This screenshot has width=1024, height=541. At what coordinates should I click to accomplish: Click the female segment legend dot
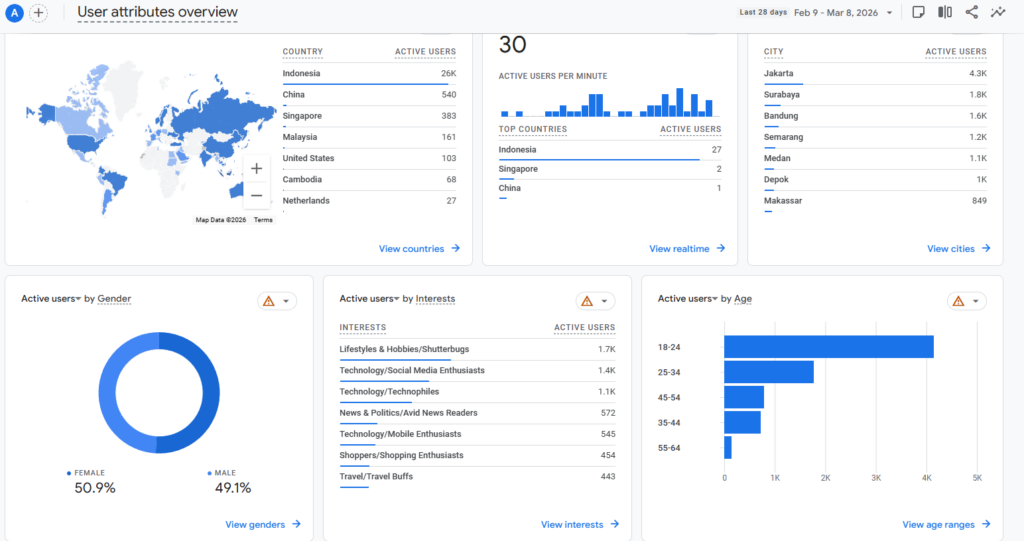[x=69, y=473]
